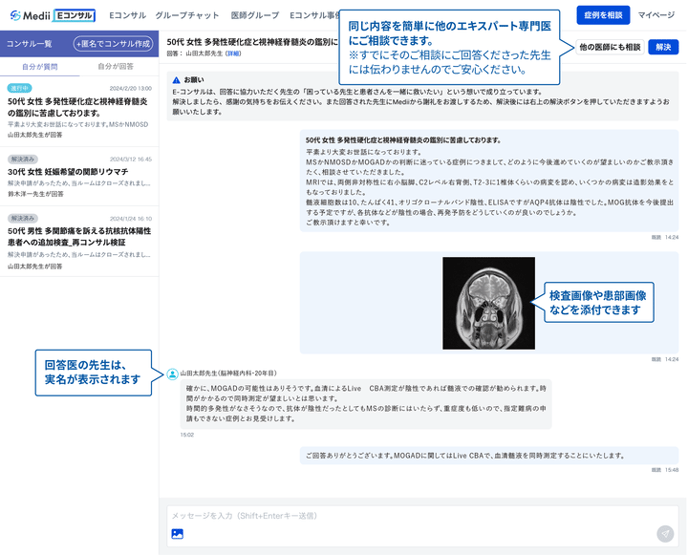The image size is (688, 555).
Task: Click the Eコンサル logo badge
Action: [x=74, y=15]
